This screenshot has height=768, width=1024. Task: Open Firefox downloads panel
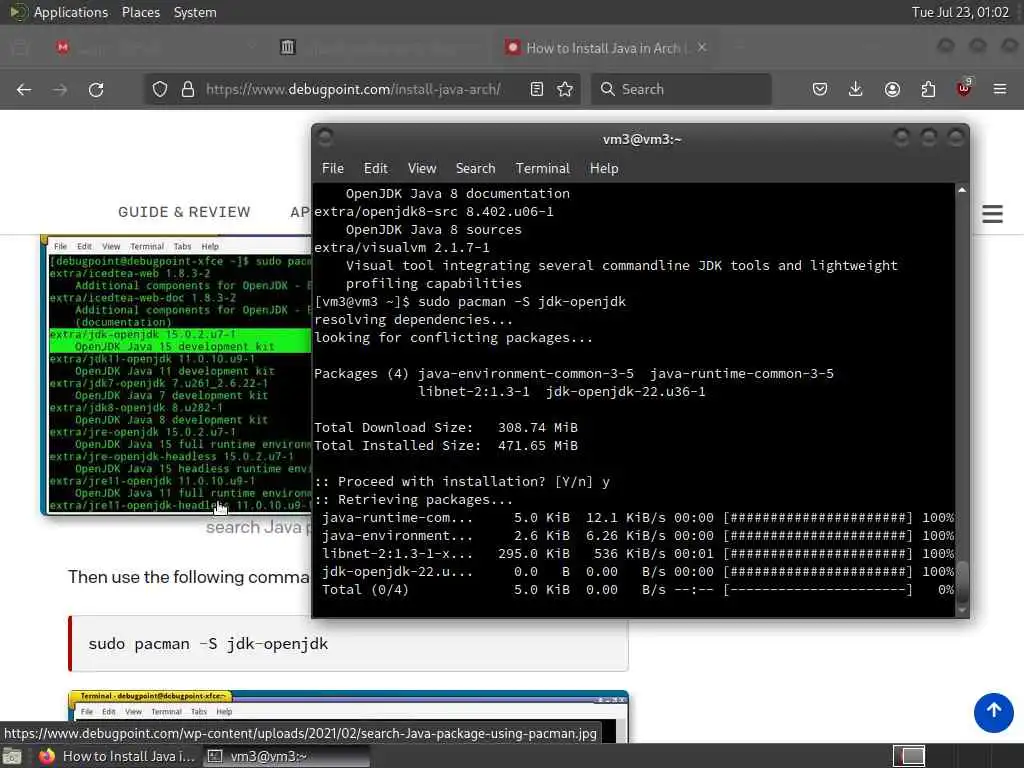[856, 89]
